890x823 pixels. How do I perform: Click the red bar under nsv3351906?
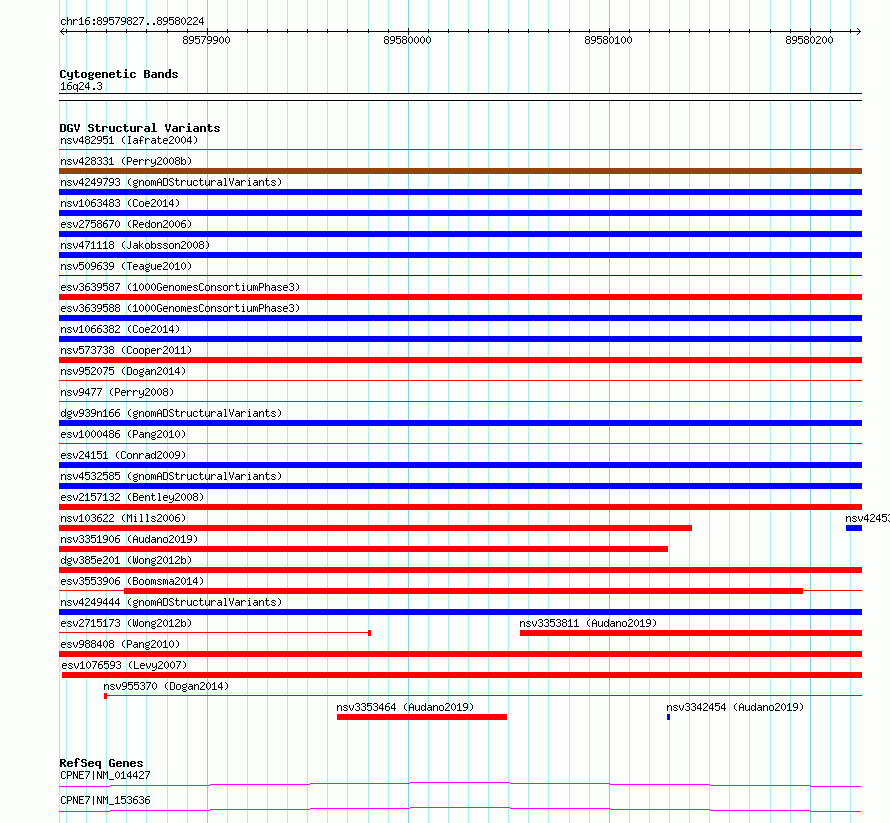point(363,549)
